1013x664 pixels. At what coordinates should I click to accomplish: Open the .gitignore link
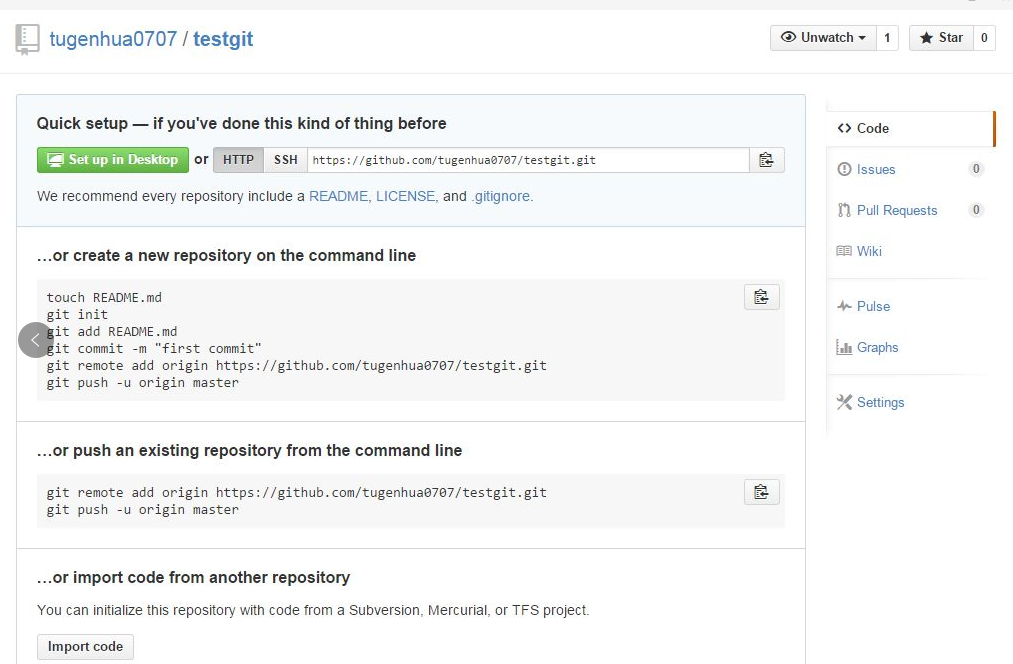(502, 196)
